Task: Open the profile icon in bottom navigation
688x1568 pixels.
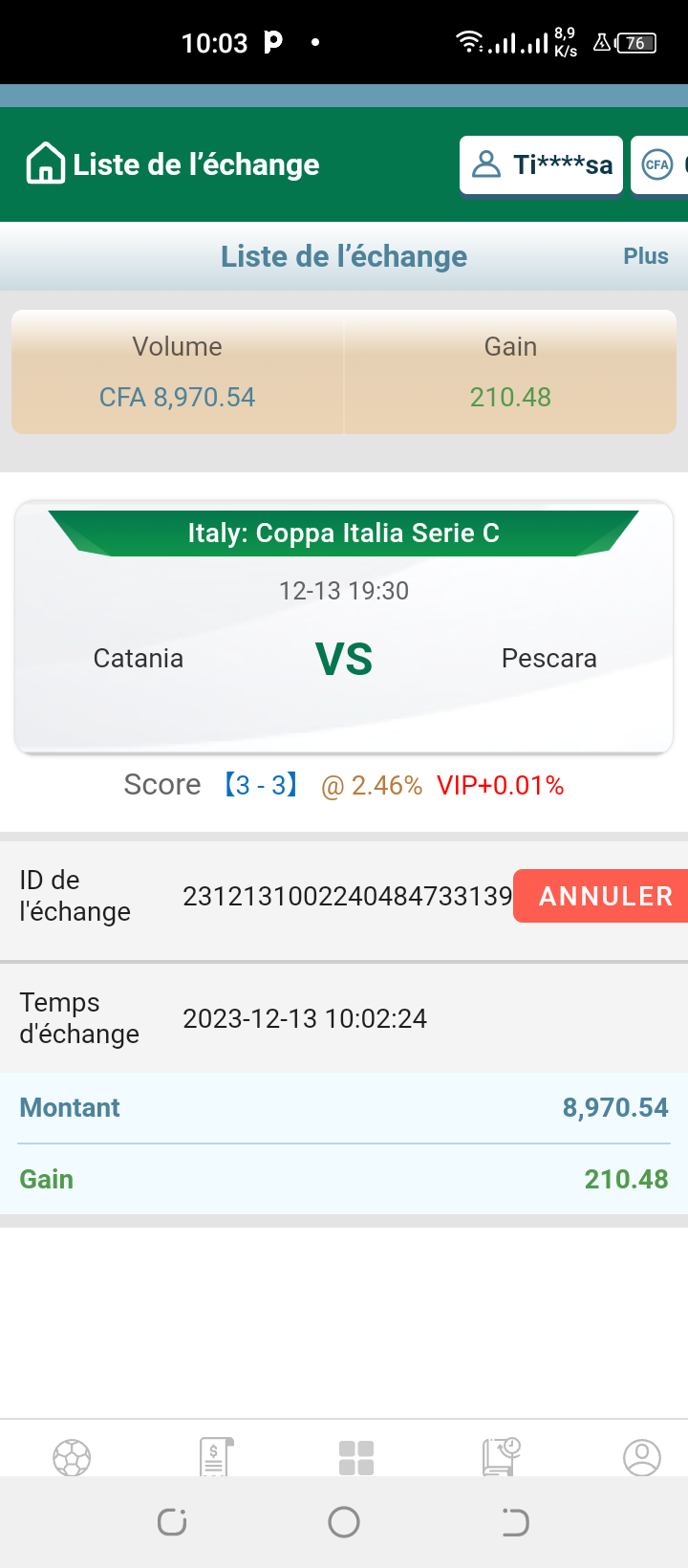Action: coord(641,1457)
